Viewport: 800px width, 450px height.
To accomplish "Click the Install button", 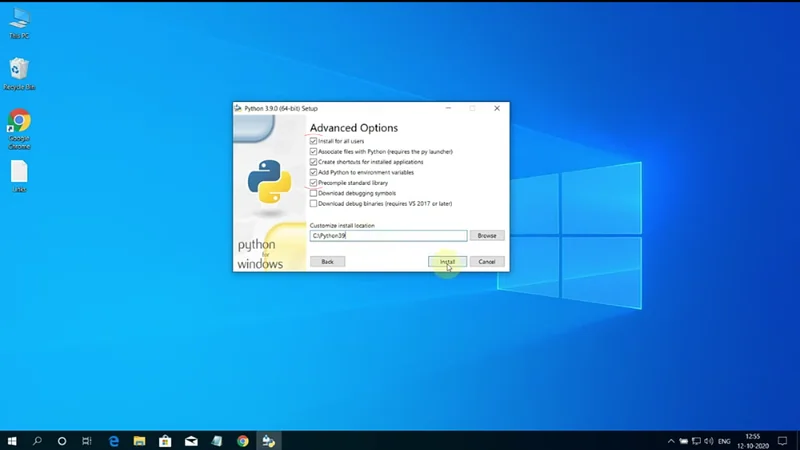I will coord(447,262).
